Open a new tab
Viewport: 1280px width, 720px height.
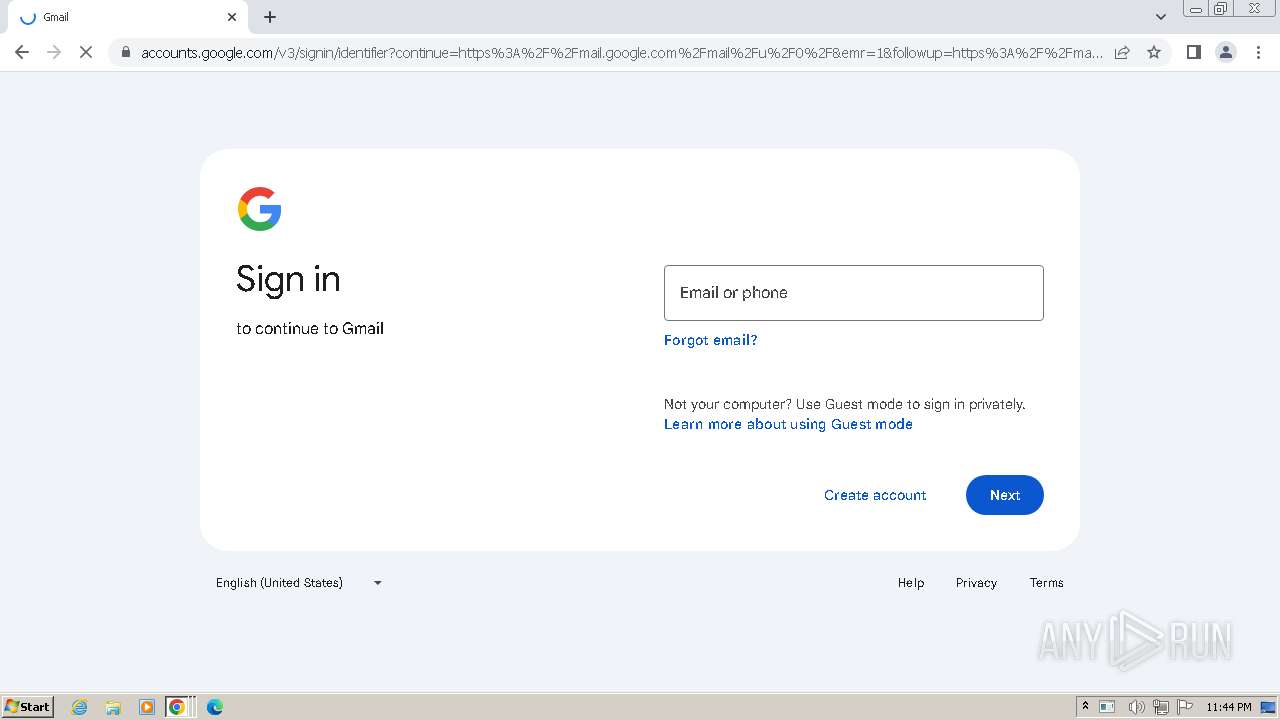point(270,17)
